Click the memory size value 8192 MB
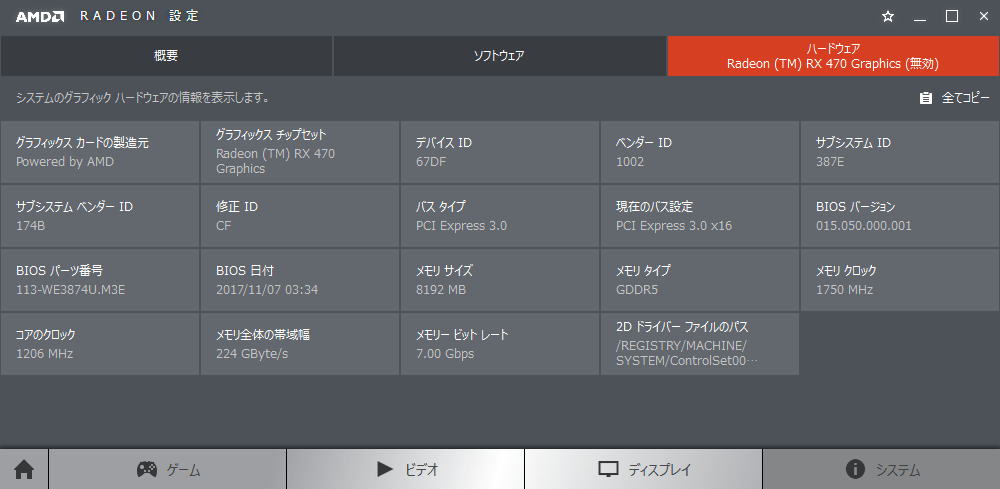This screenshot has width=1000, height=489. click(x=441, y=289)
